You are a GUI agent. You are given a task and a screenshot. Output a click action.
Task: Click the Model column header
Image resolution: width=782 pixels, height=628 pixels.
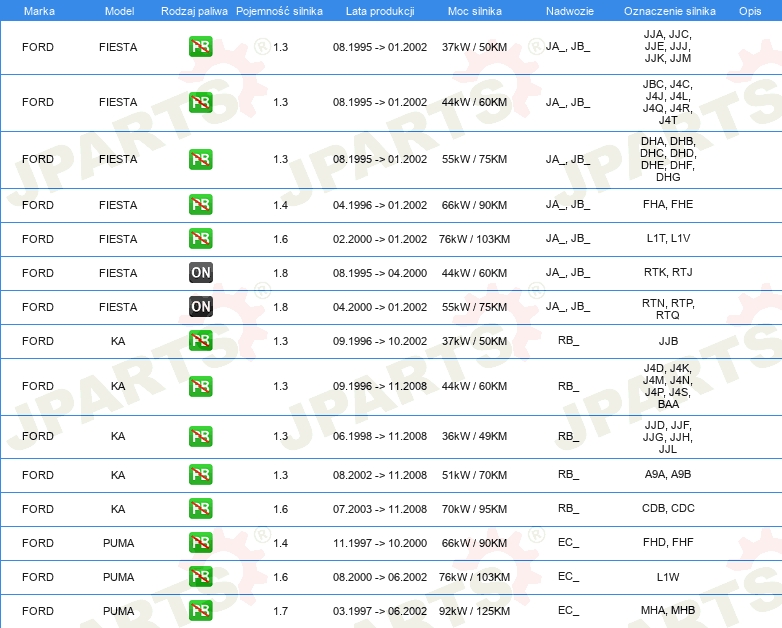click(119, 11)
